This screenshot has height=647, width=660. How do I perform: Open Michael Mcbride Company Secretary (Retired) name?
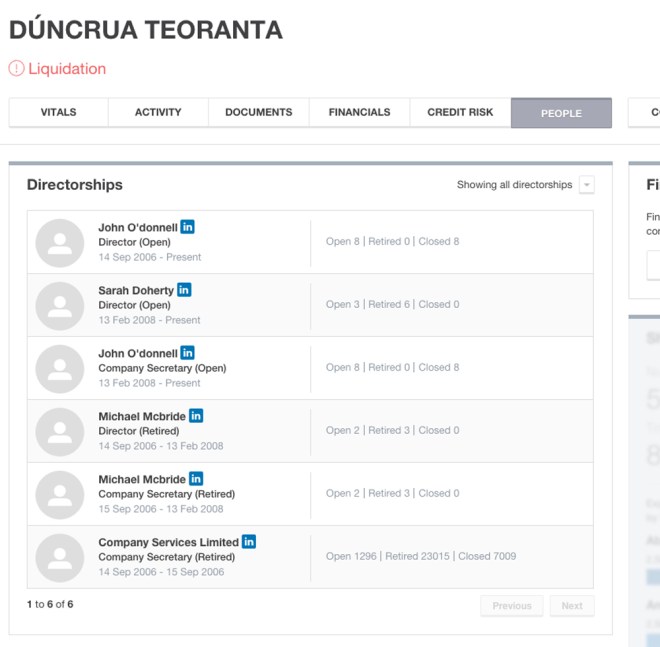coord(142,479)
